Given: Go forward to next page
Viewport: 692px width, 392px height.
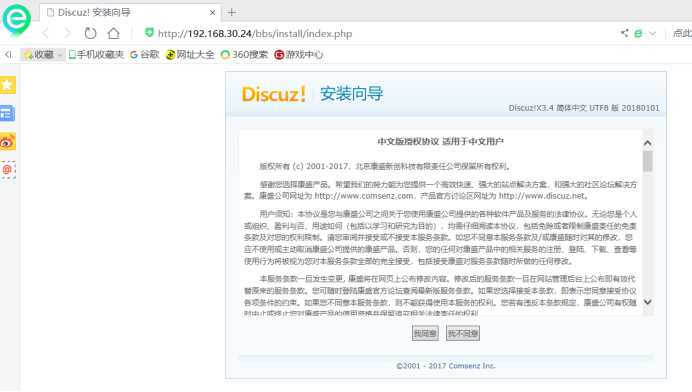Looking at the screenshot, I should (x=67, y=33).
